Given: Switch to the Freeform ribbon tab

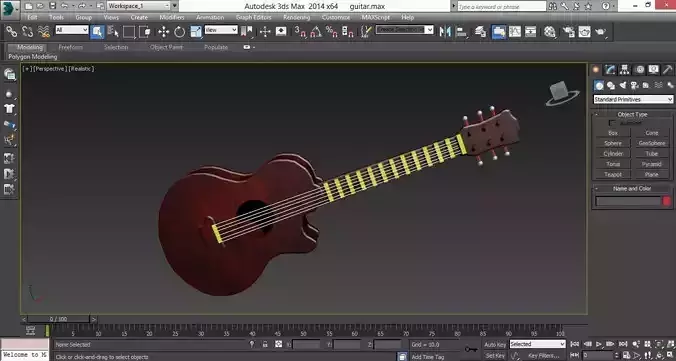Looking at the screenshot, I should click(x=71, y=47).
